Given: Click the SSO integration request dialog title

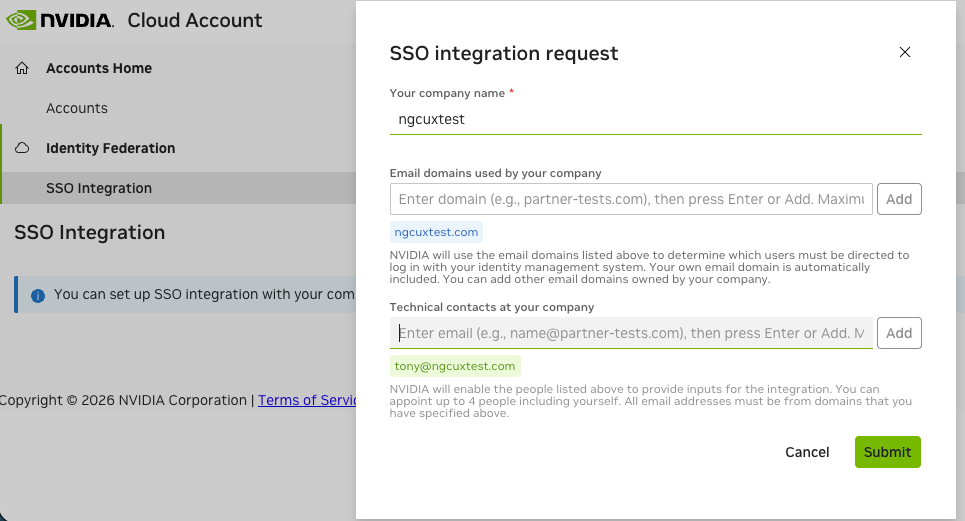Looking at the screenshot, I should 503,54.
